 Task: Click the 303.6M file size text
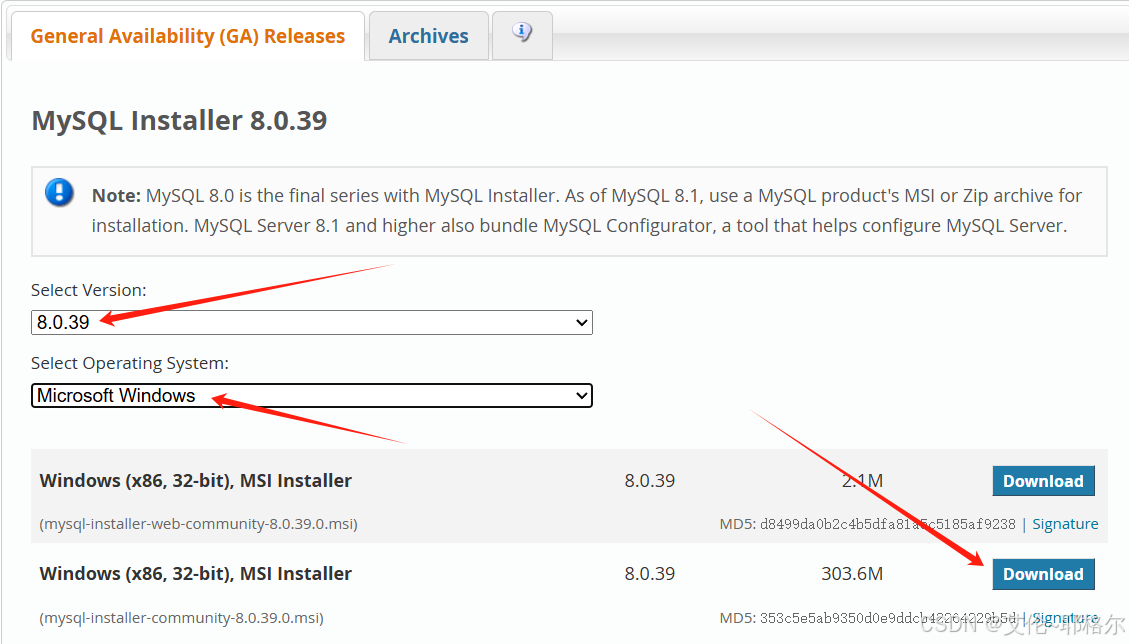852,574
